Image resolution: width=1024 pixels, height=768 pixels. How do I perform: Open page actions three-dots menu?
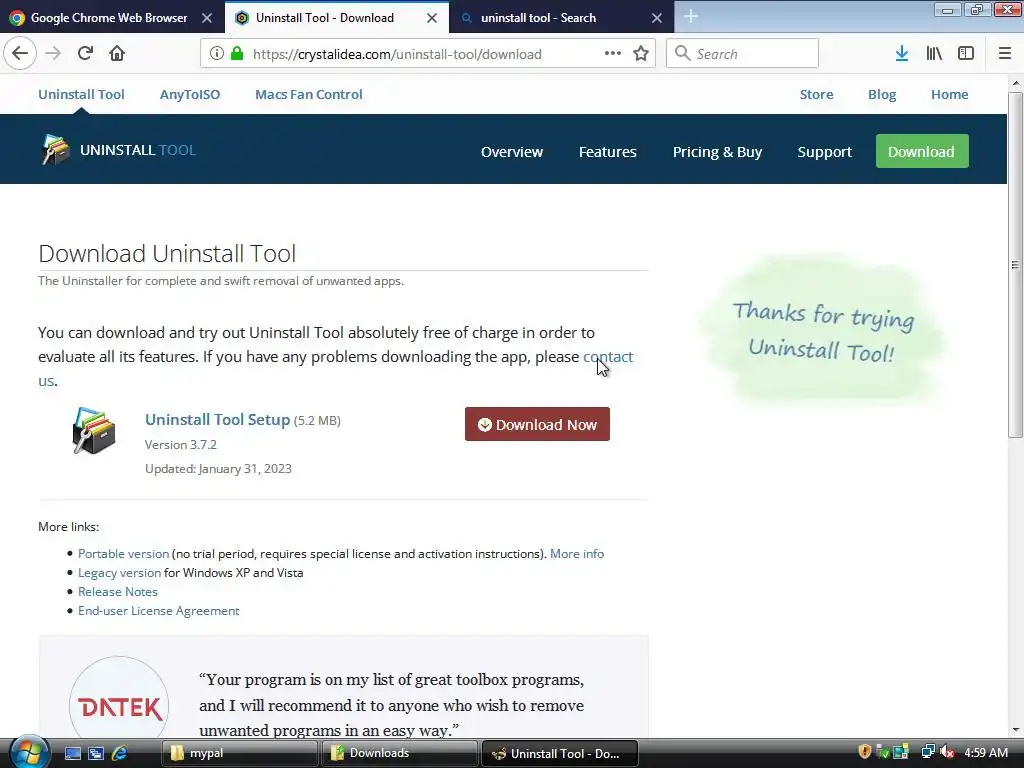tap(613, 53)
